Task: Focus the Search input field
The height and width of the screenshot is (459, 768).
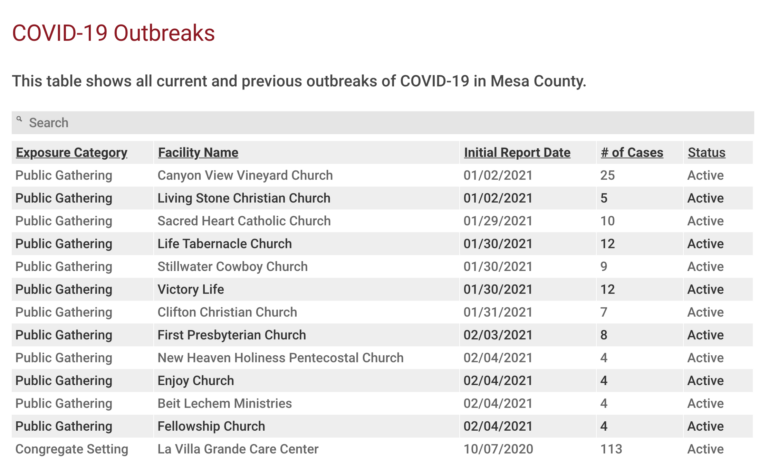Action: tap(383, 122)
